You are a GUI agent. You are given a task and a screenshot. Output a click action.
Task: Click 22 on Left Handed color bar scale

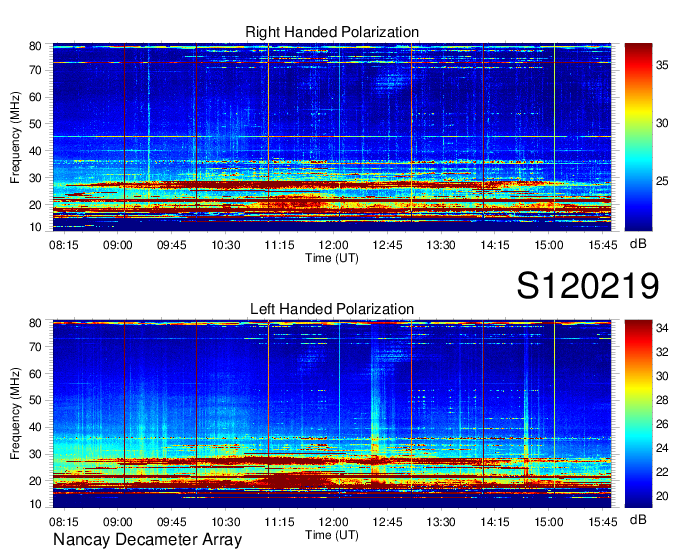(662, 472)
